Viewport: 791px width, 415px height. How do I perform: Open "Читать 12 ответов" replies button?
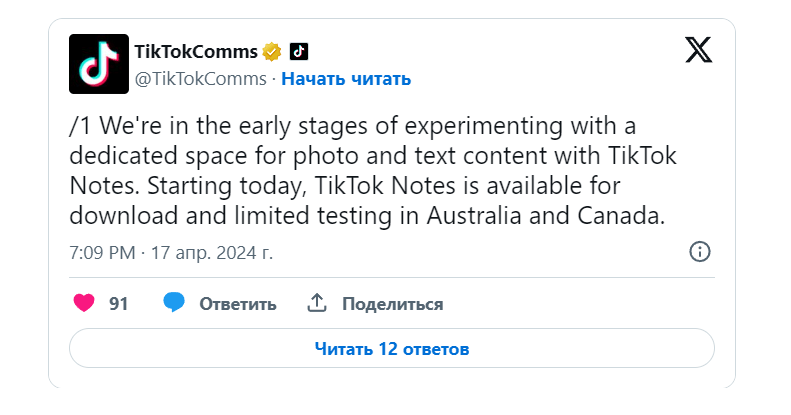pos(392,349)
